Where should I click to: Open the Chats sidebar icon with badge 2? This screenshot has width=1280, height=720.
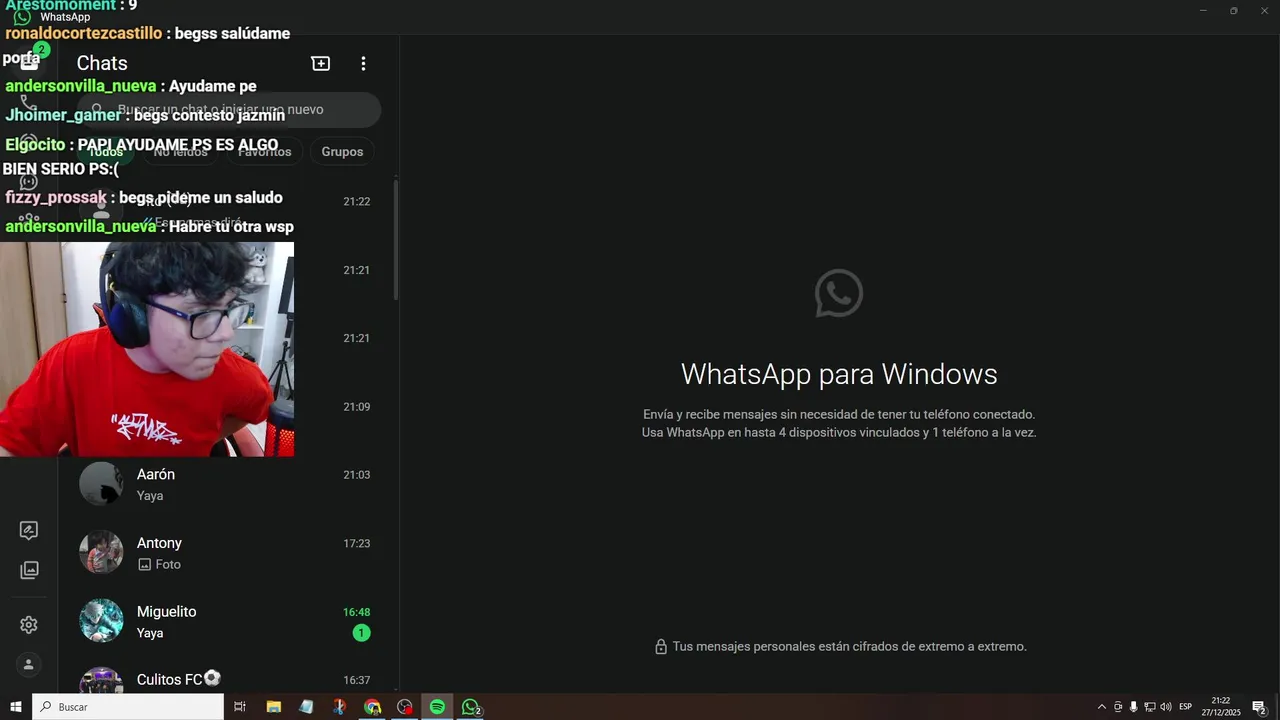[x=29, y=60]
